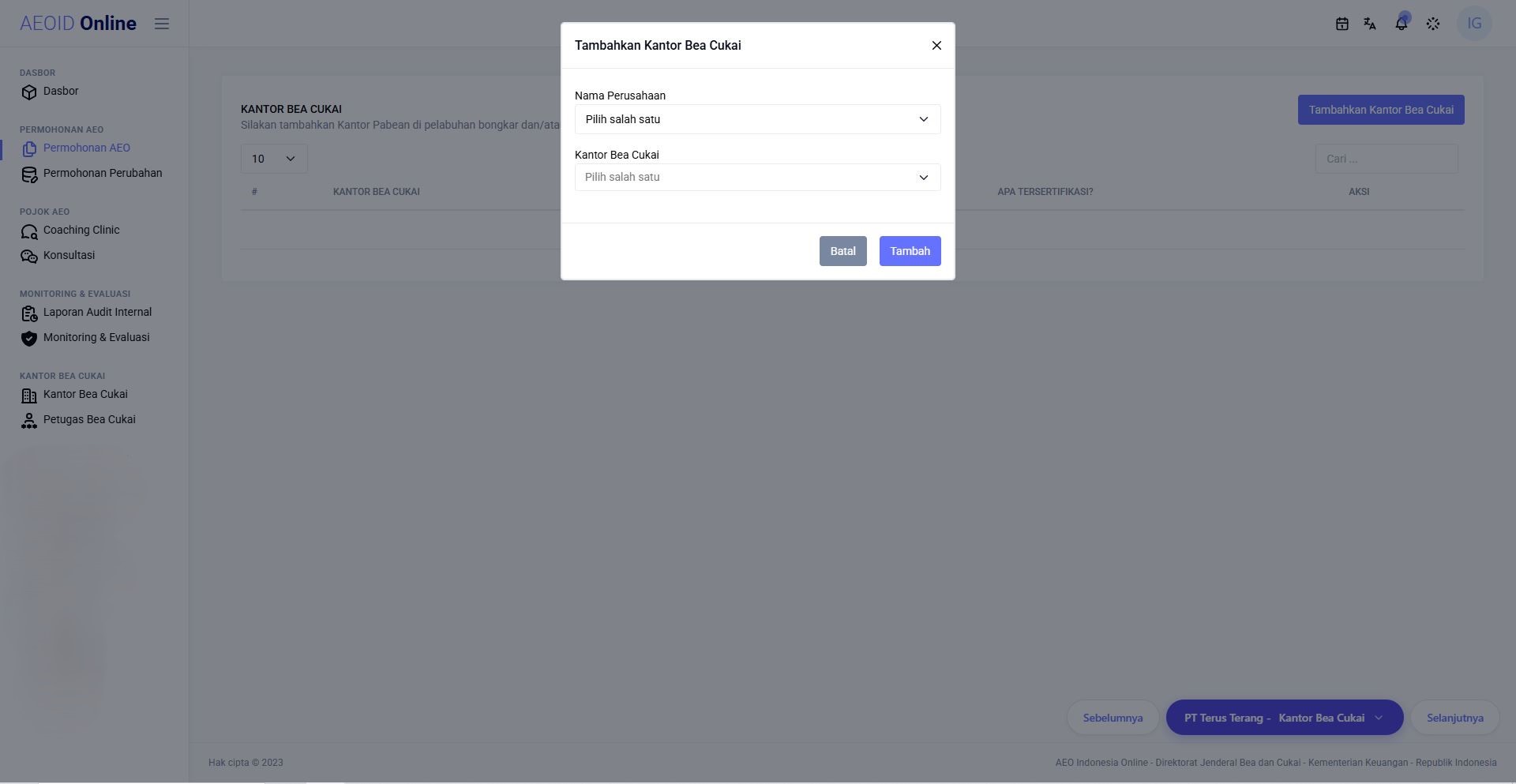Open the calendar icon in top bar

1342,24
